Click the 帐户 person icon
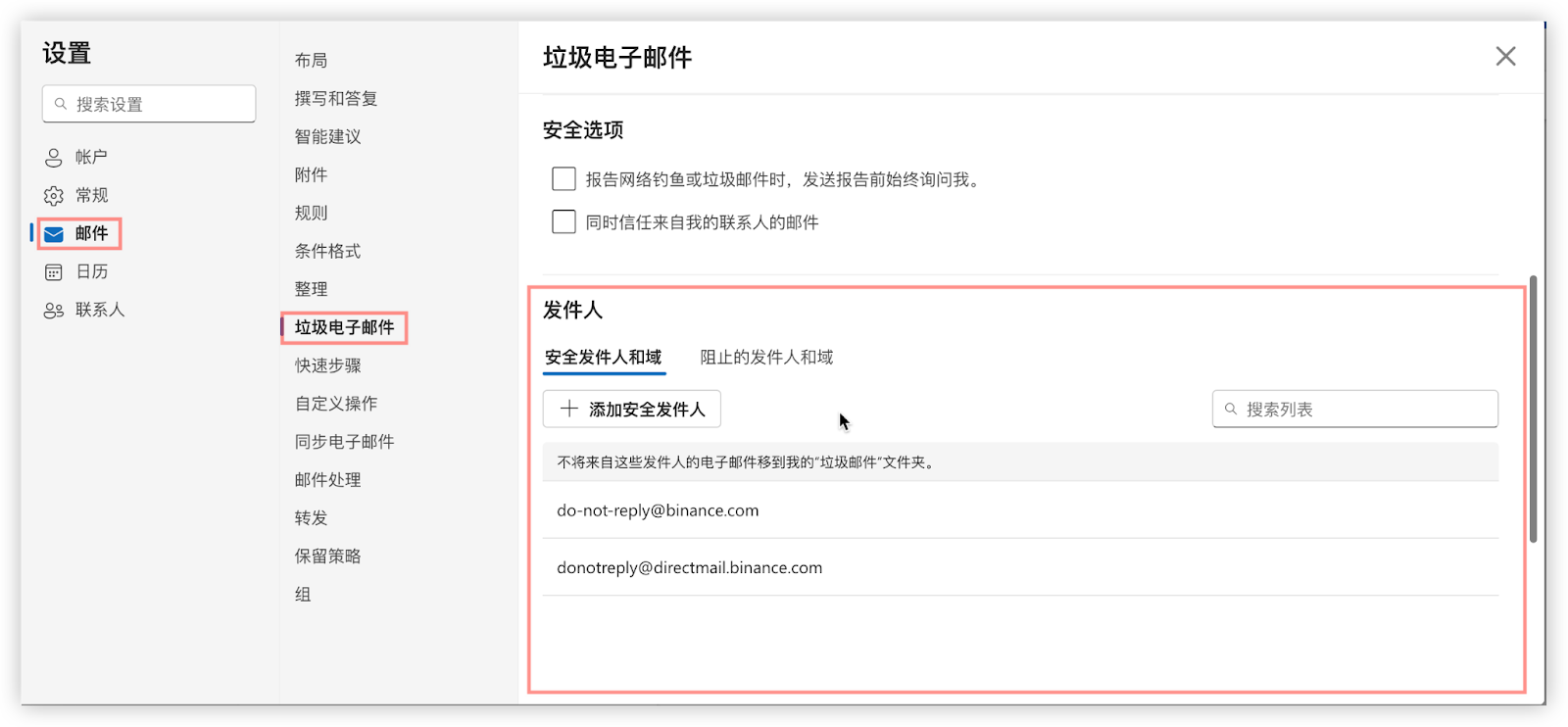This screenshot has width=1568, height=727. click(x=54, y=158)
